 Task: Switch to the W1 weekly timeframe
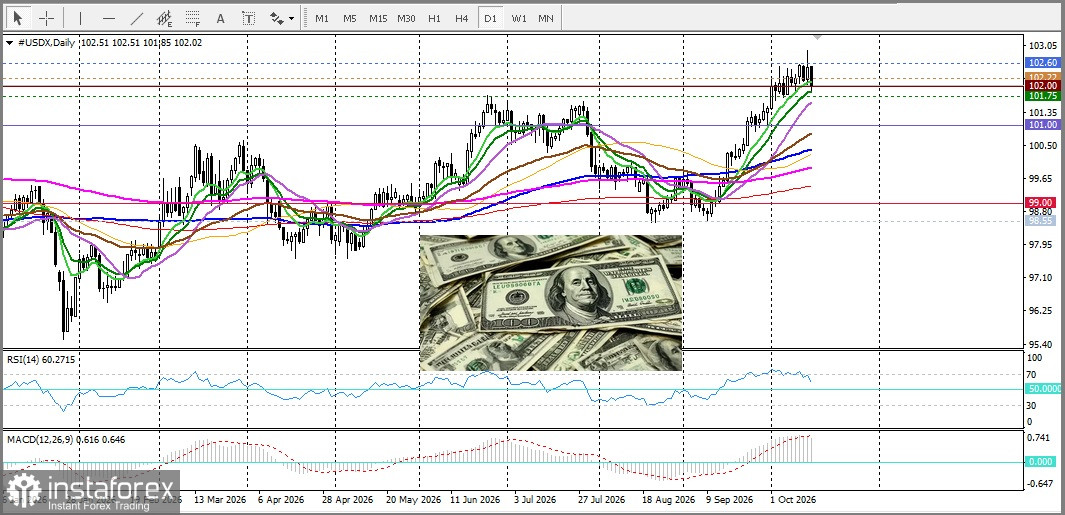tap(518, 18)
